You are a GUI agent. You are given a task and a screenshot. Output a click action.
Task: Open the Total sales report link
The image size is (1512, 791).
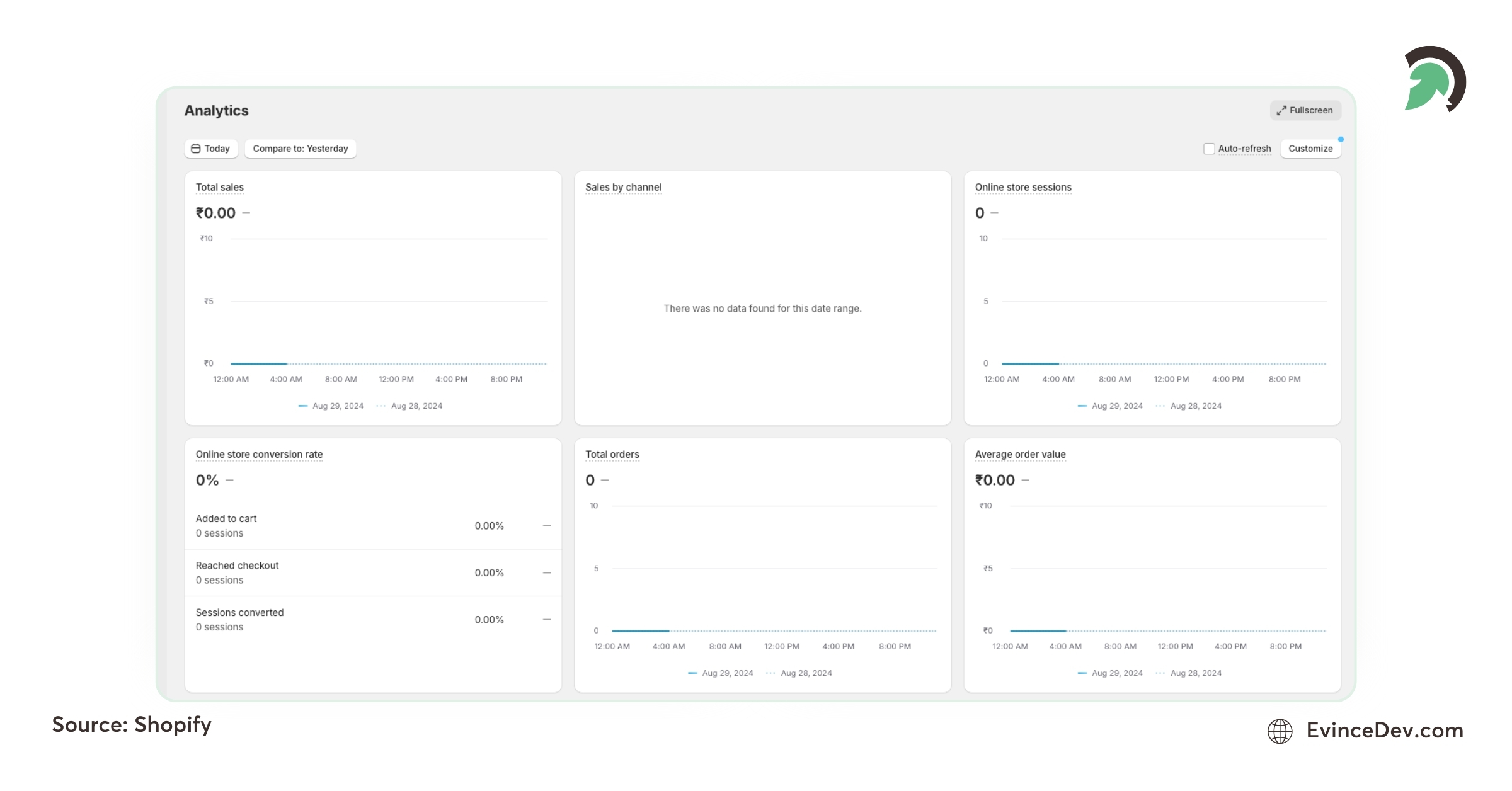pos(219,187)
